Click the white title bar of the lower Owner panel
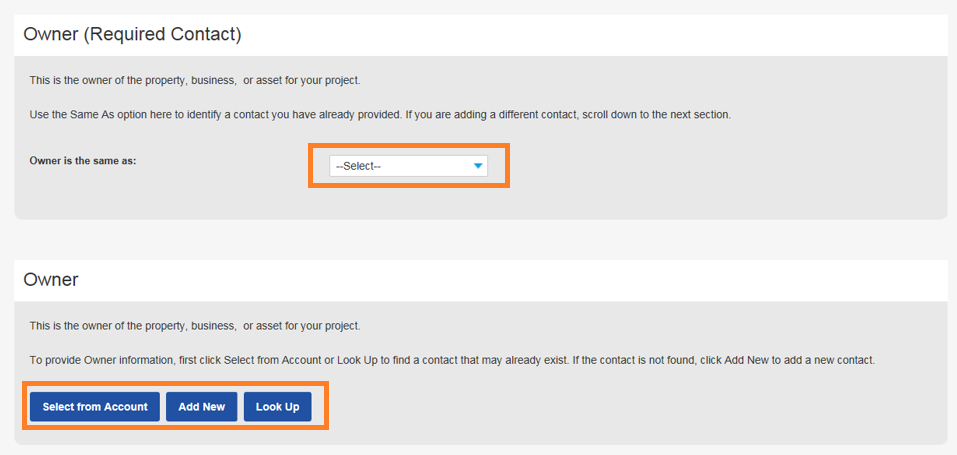The image size is (957, 455). [x=500, y=280]
